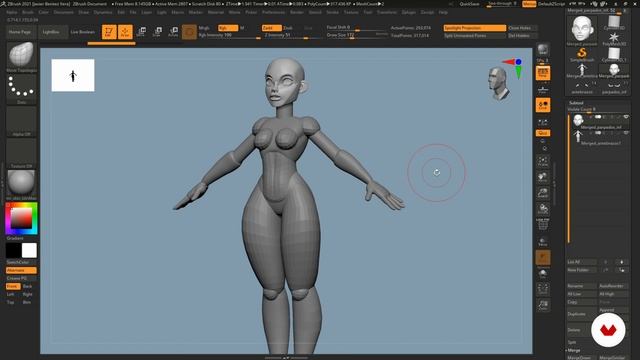Expand the Split section in Subtool
This screenshot has height=360, width=640.
pyautogui.click(x=572, y=342)
